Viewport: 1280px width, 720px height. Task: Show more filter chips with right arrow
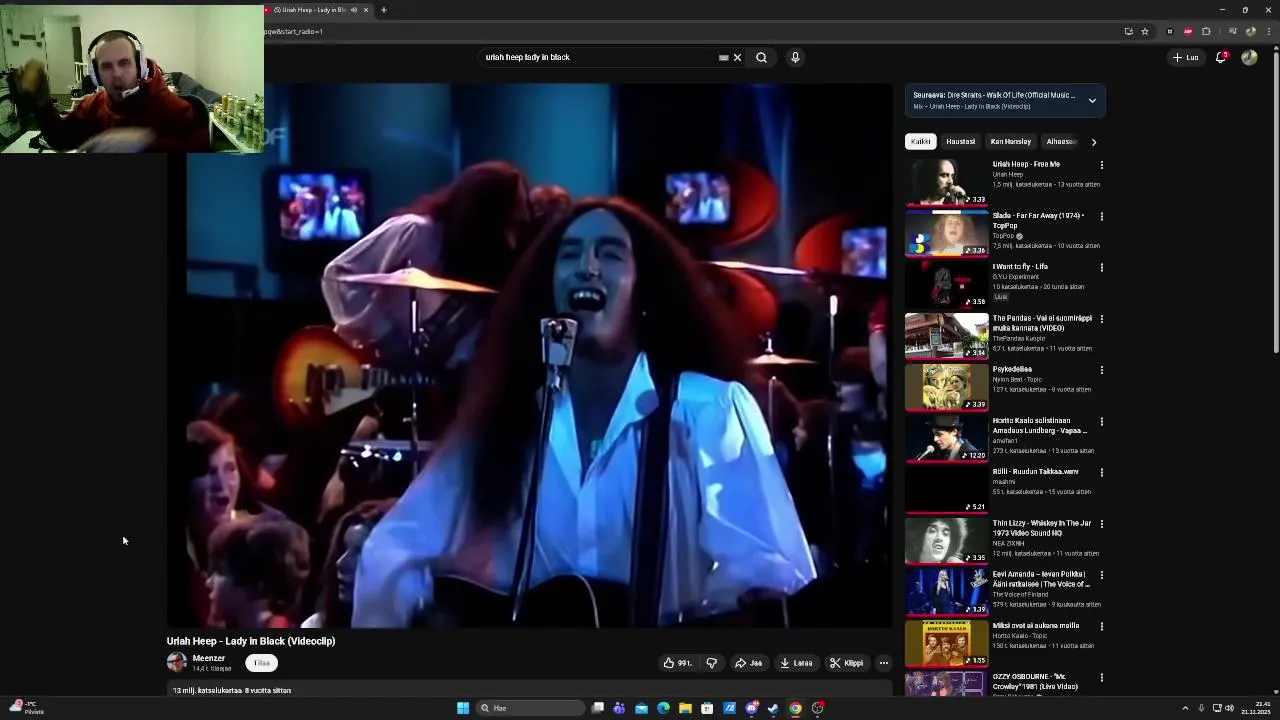pos(1093,142)
